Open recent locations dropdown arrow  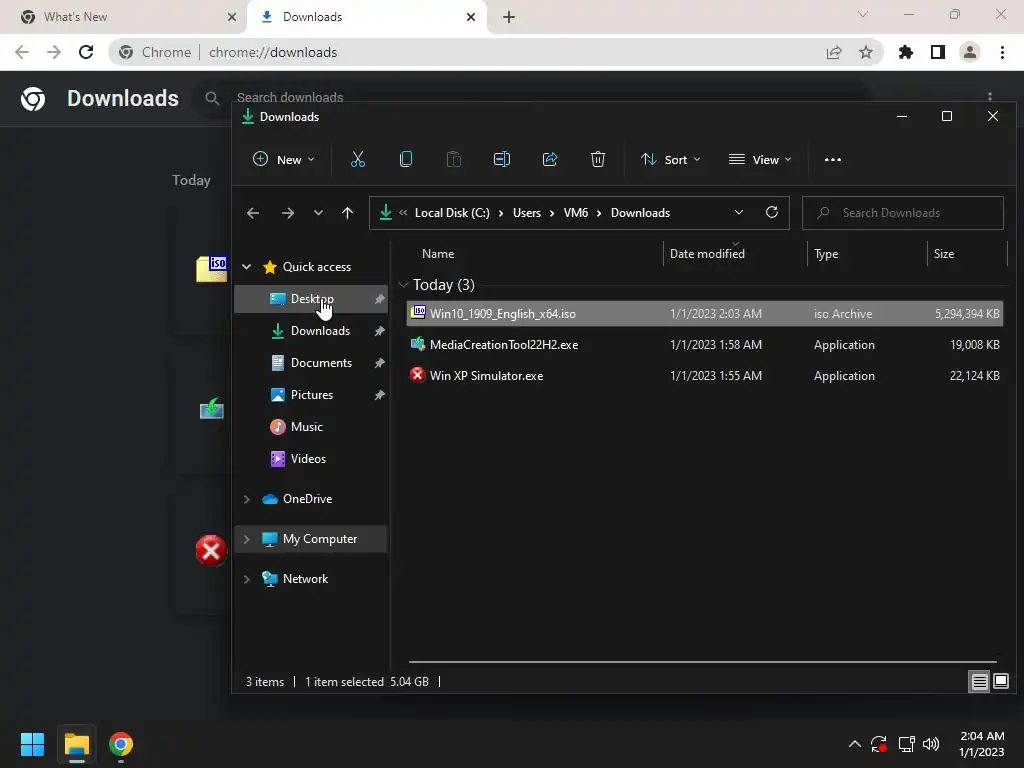(318, 213)
